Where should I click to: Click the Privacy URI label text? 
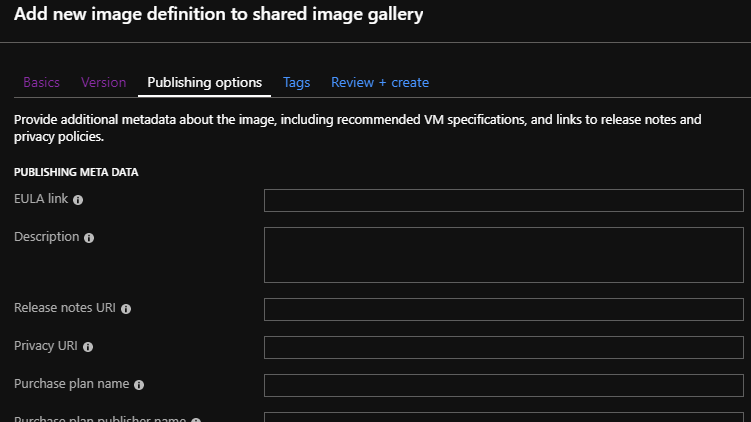point(46,346)
